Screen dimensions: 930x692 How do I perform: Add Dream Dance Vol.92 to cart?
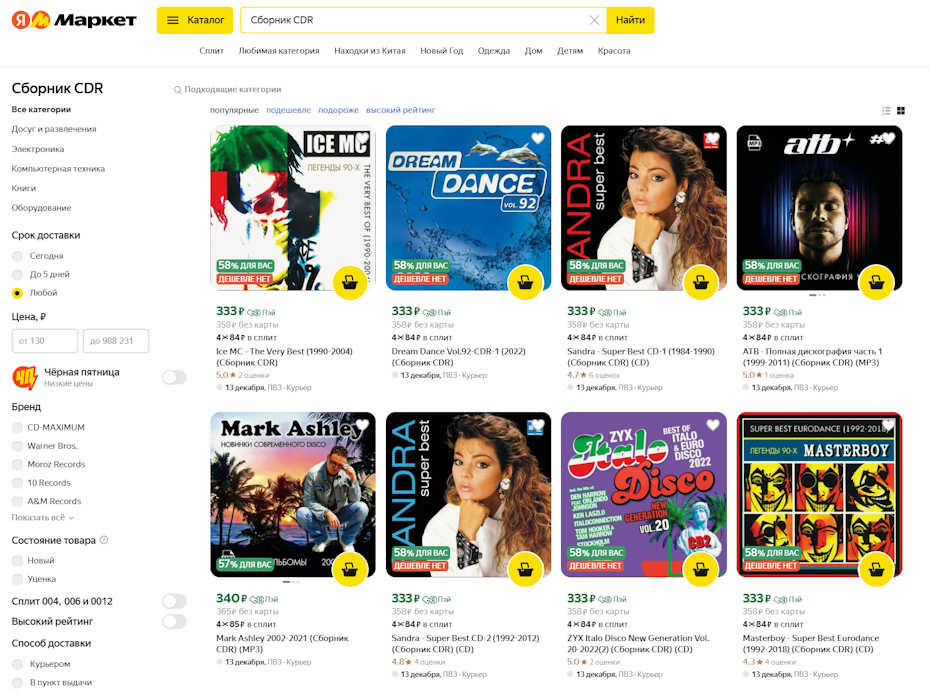coord(525,283)
